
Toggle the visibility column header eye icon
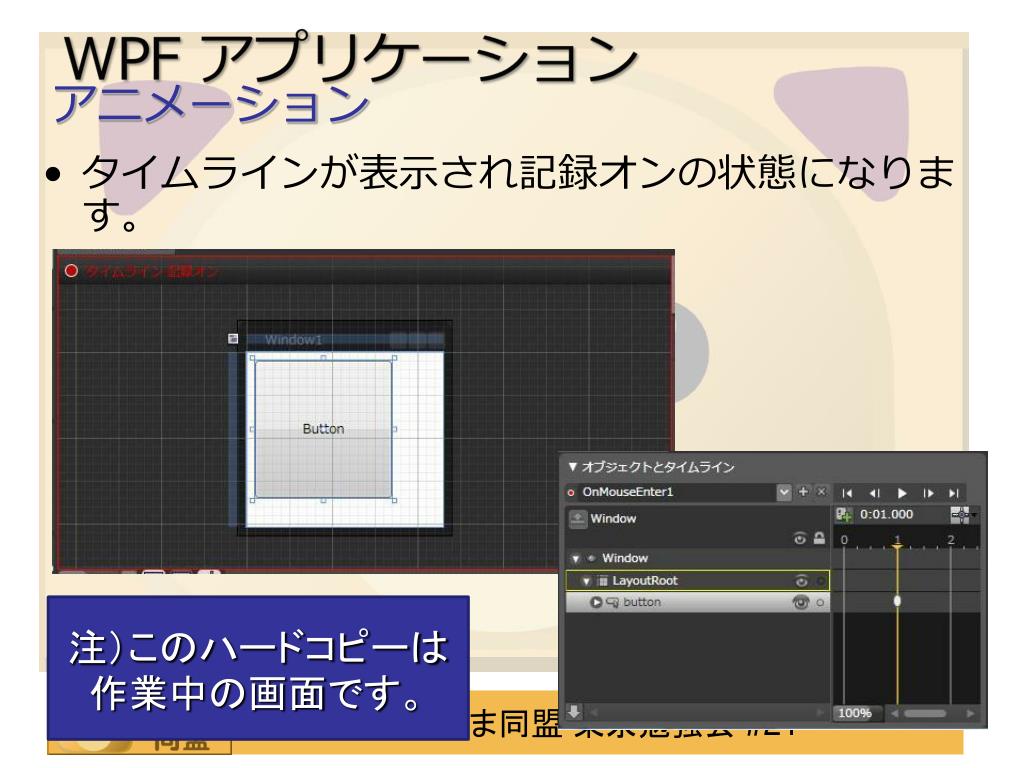(800, 538)
